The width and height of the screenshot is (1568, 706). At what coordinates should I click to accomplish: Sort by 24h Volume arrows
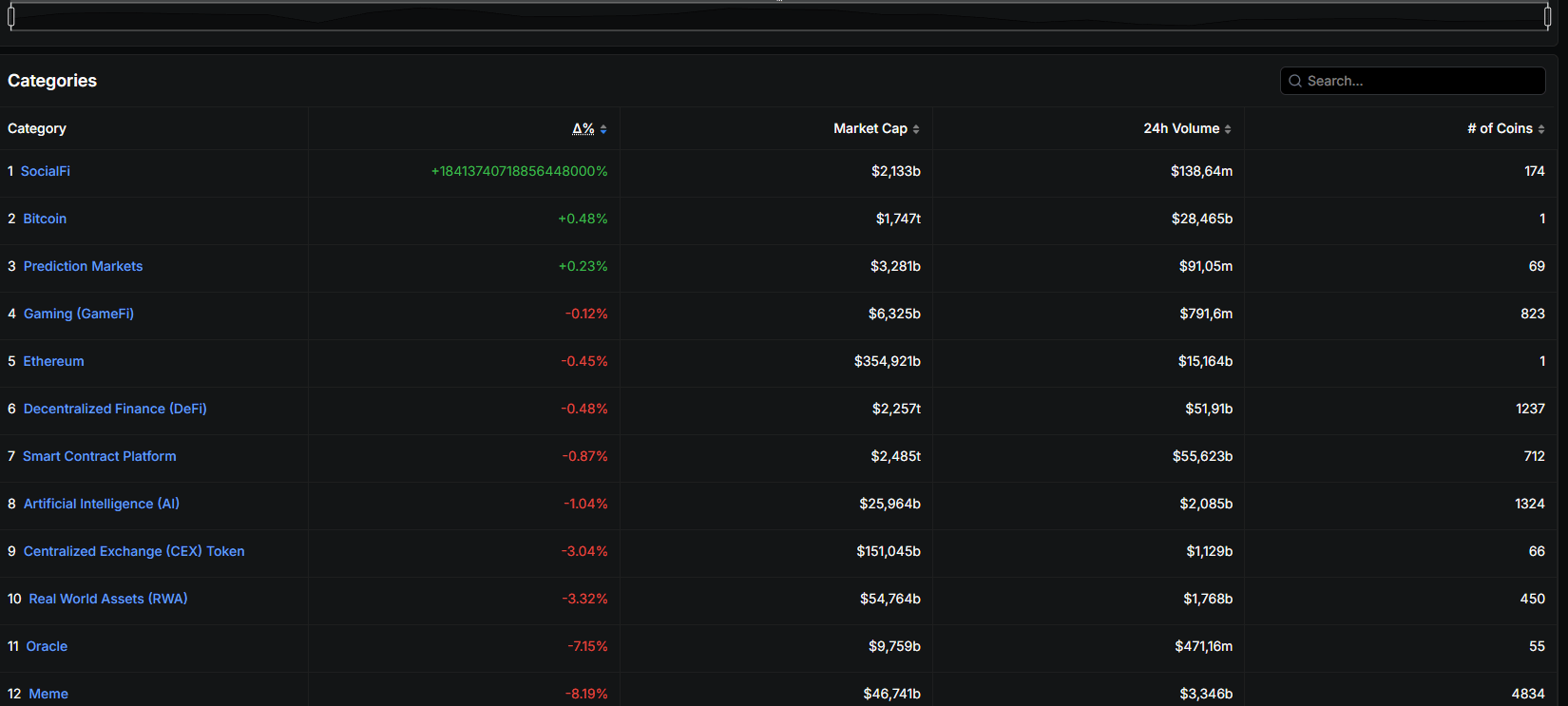tap(1228, 129)
